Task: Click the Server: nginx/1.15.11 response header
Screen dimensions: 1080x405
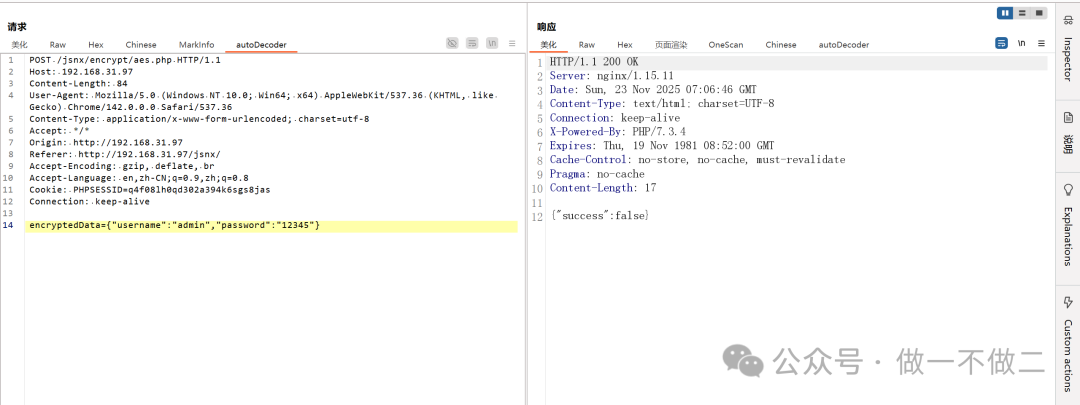Action: point(611,76)
